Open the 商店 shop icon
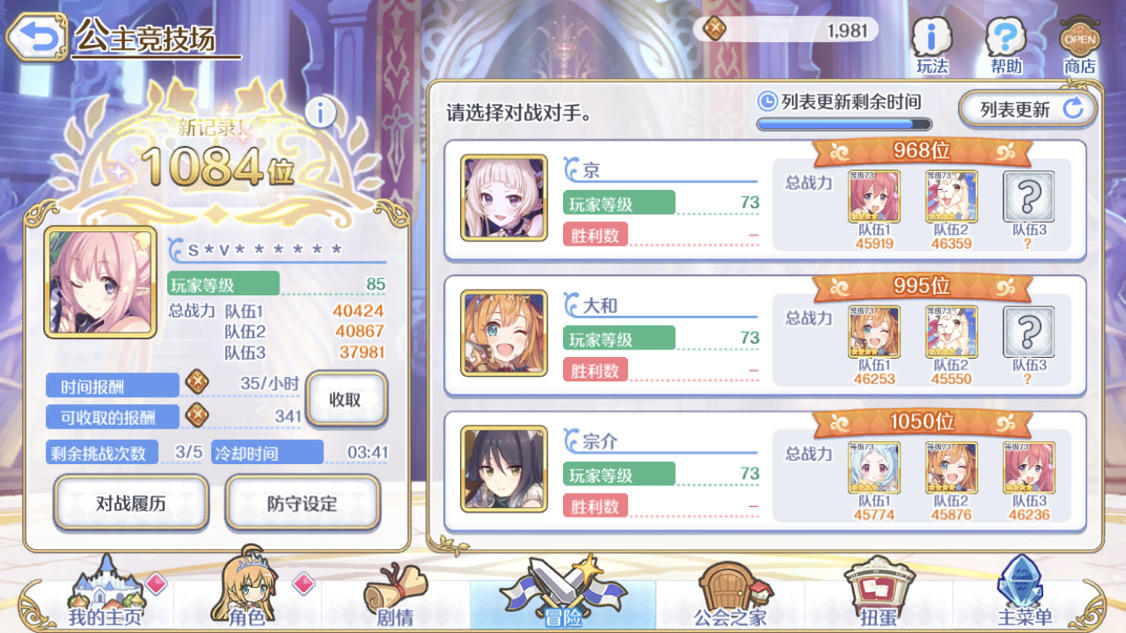Viewport: 1126px width, 633px height. 1079,45
